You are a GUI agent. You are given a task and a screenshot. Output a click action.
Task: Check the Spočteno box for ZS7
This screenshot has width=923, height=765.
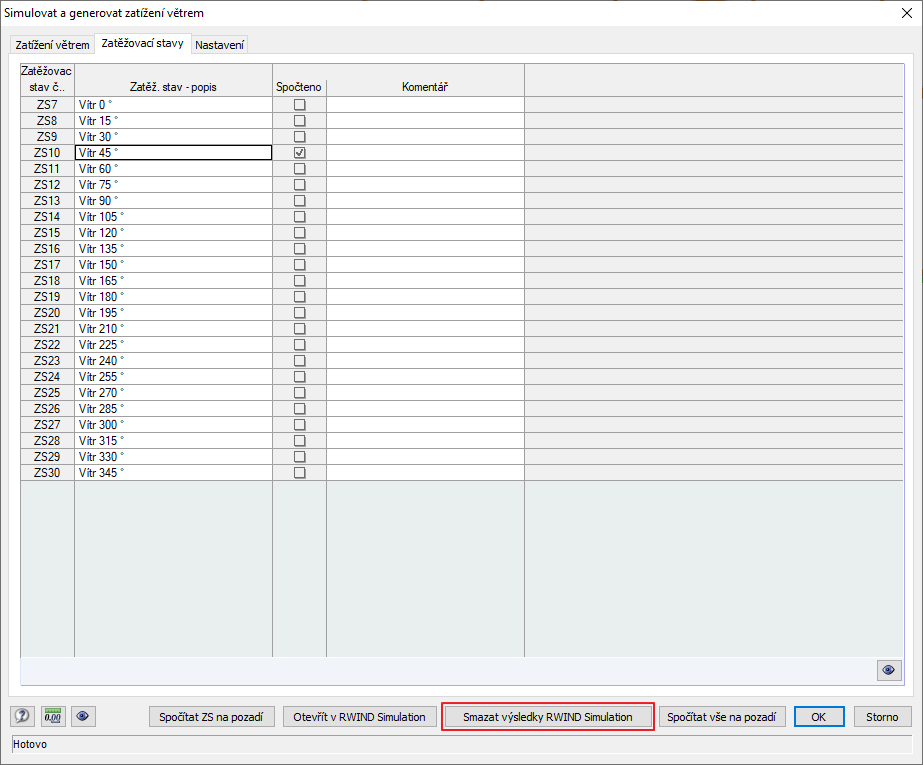click(298, 104)
